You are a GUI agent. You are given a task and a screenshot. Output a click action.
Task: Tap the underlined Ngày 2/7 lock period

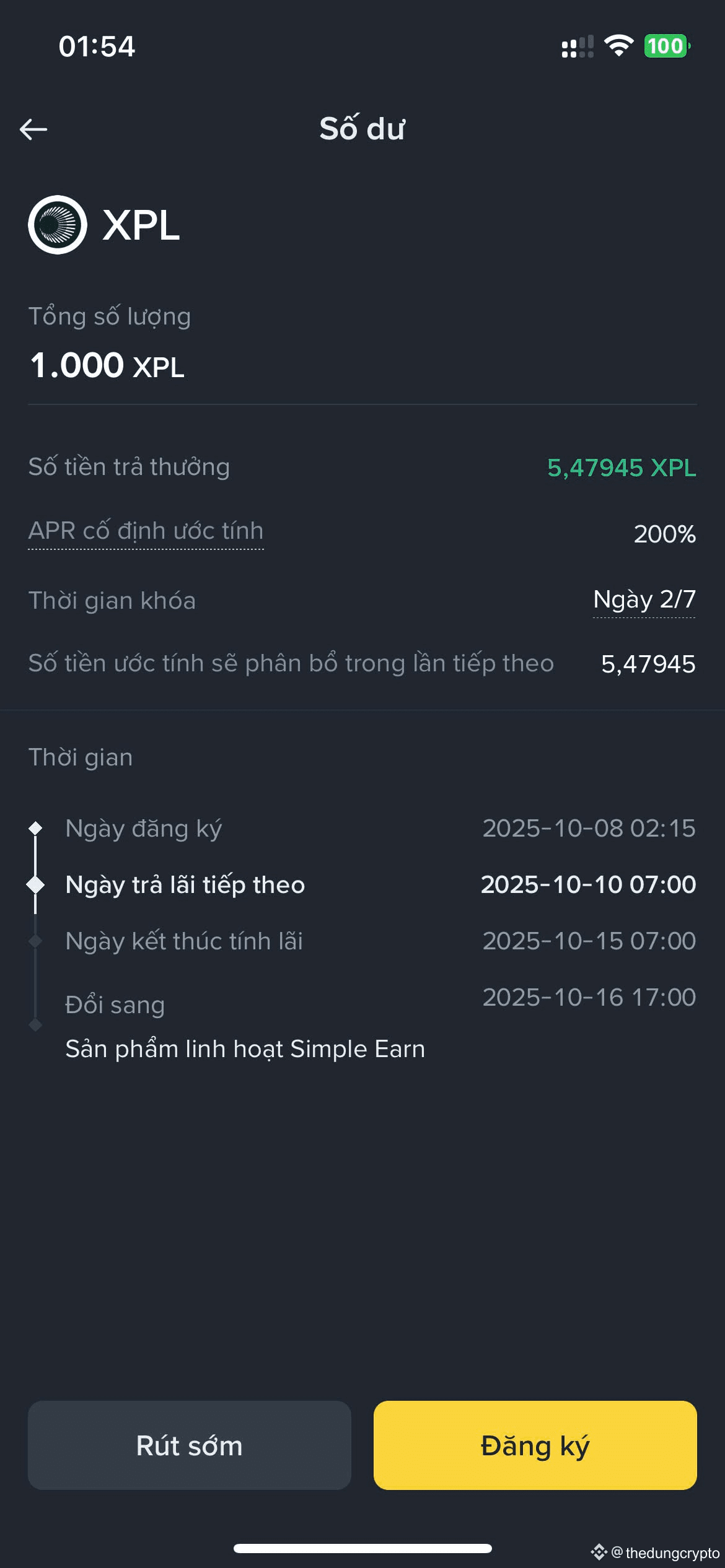tap(644, 599)
